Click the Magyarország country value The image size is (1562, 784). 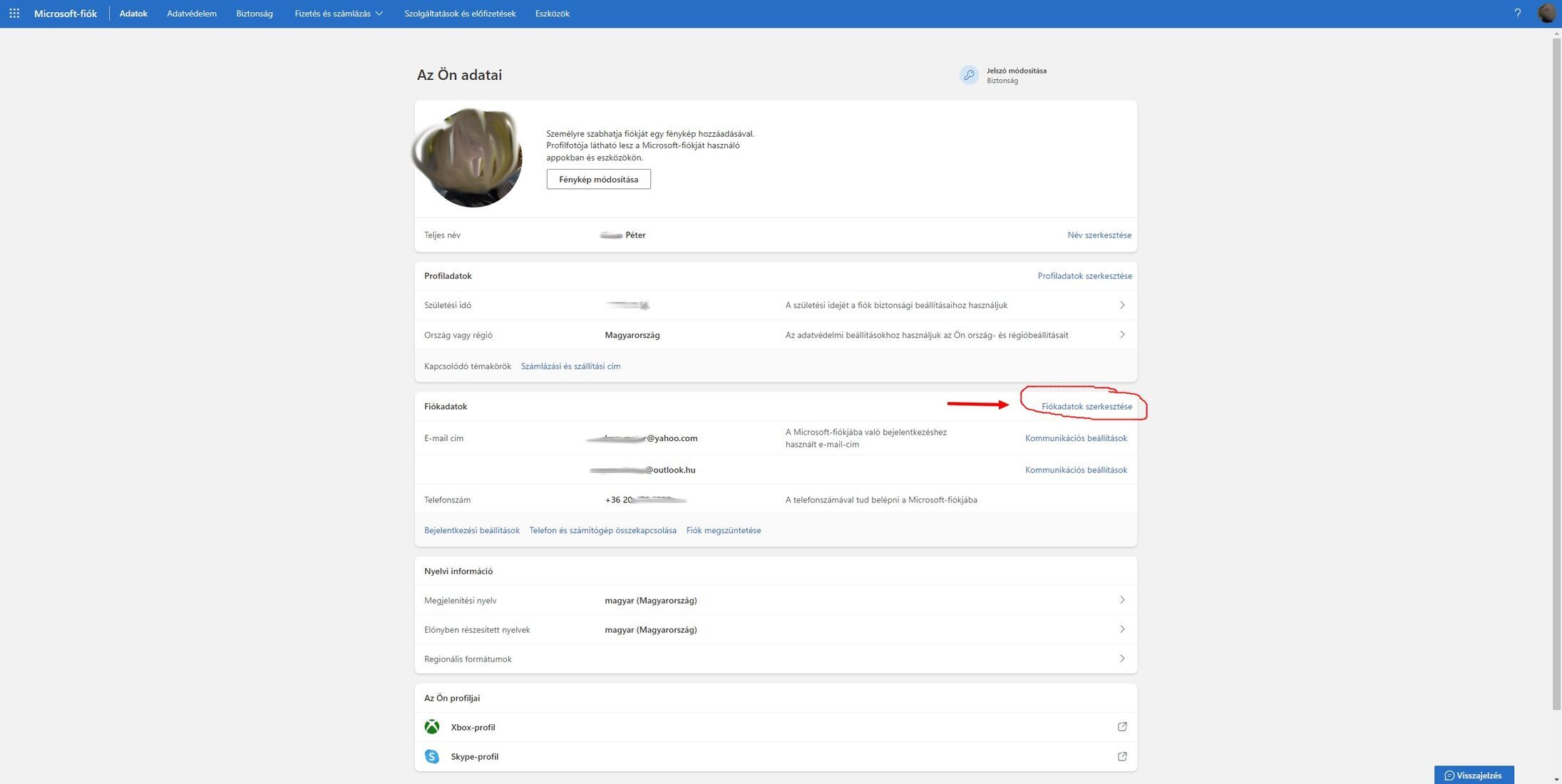[632, 335]
